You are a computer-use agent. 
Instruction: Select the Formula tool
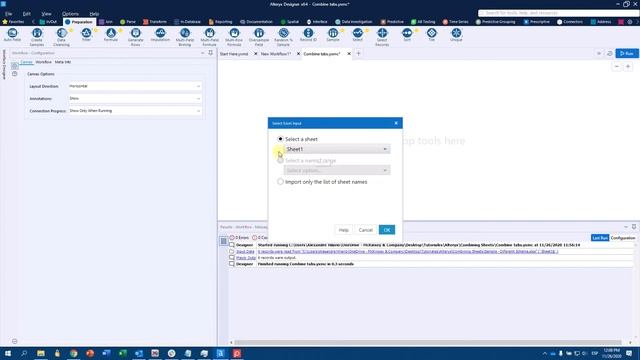[x=111, y=35]
